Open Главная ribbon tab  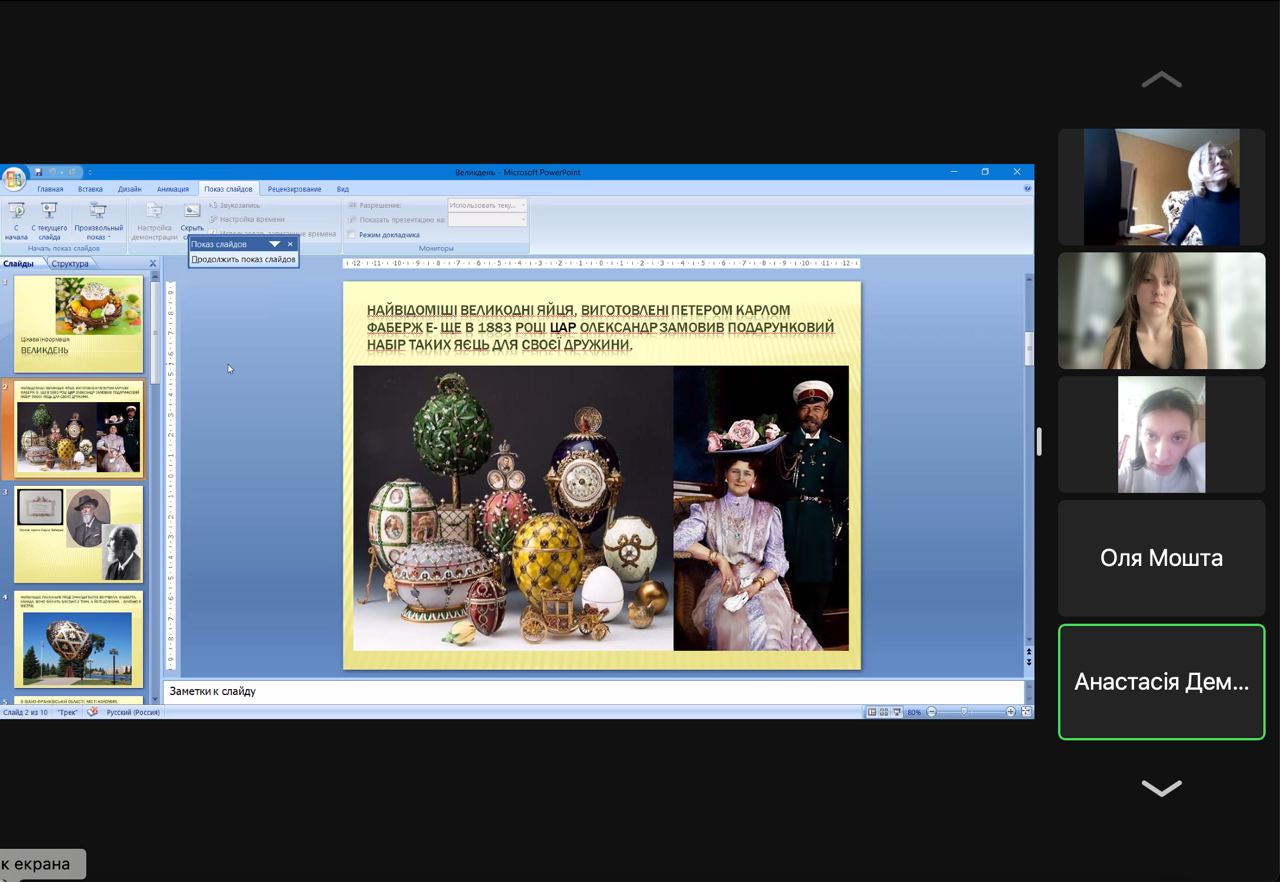(50, 189)
